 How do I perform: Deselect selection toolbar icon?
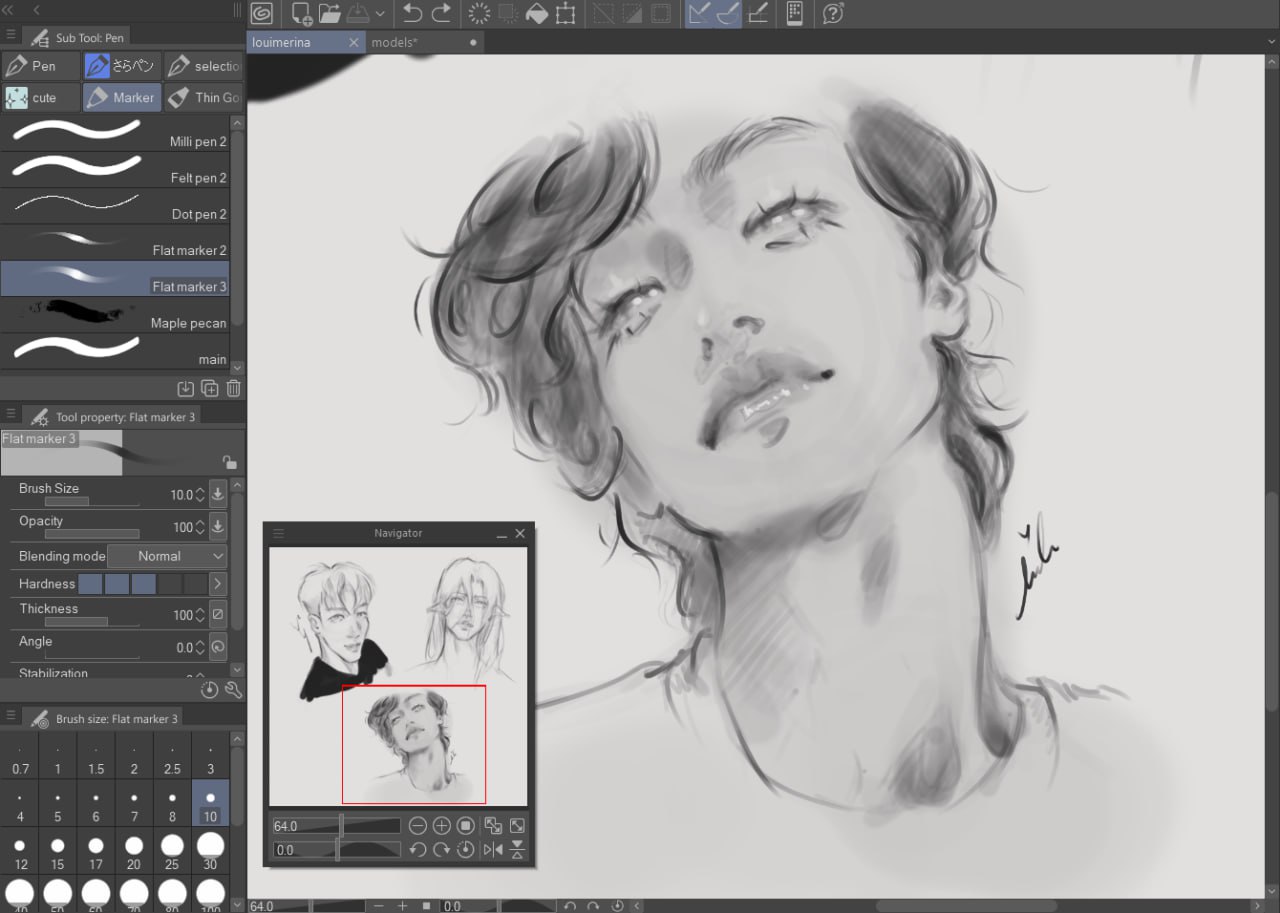click(x=603, y=14)
